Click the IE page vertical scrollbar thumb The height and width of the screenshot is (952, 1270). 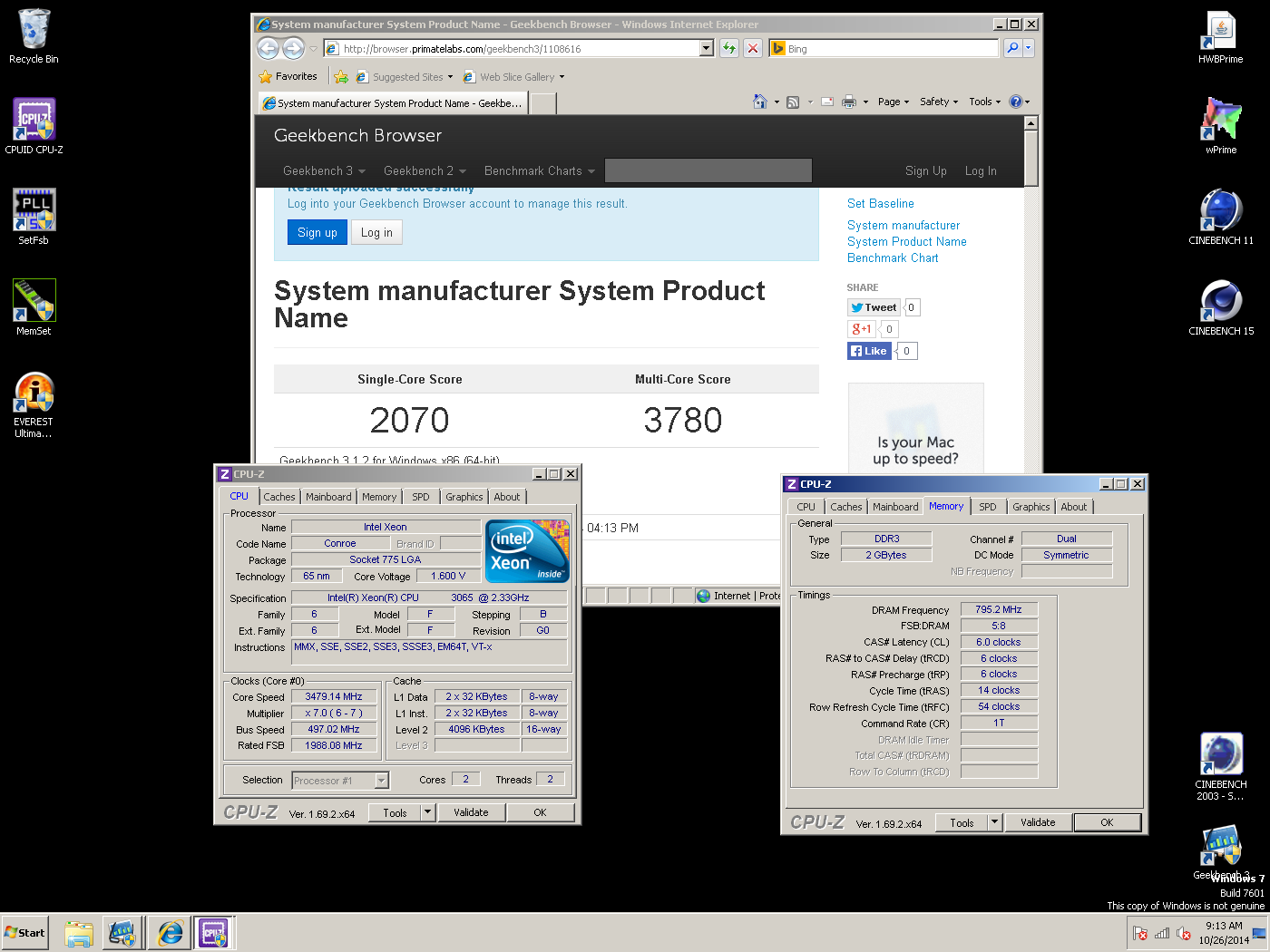(x=1031, y=159)
